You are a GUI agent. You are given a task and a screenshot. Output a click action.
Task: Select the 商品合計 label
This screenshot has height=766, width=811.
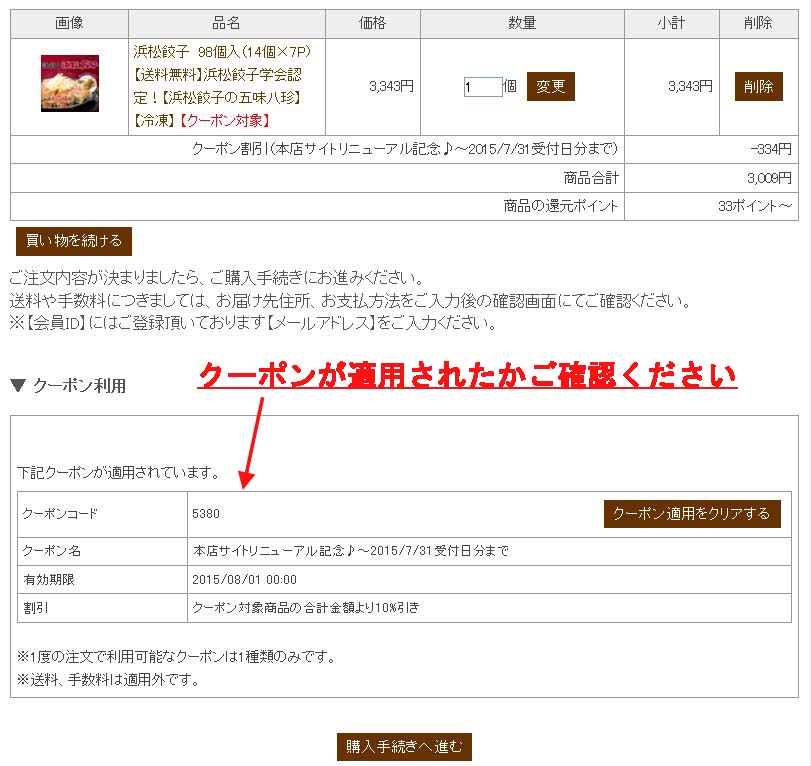click(x=591, y=178)
